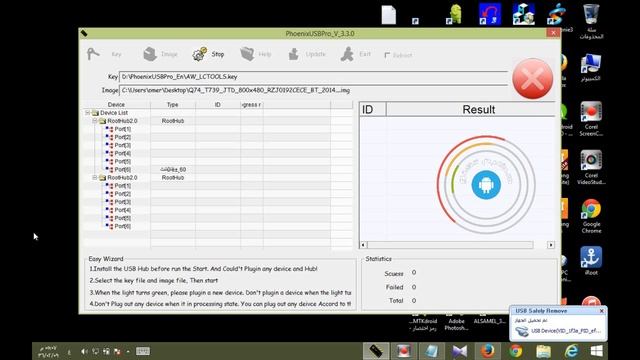Open Corel VideoStudio desktop shortcut

tap(591, 167)
